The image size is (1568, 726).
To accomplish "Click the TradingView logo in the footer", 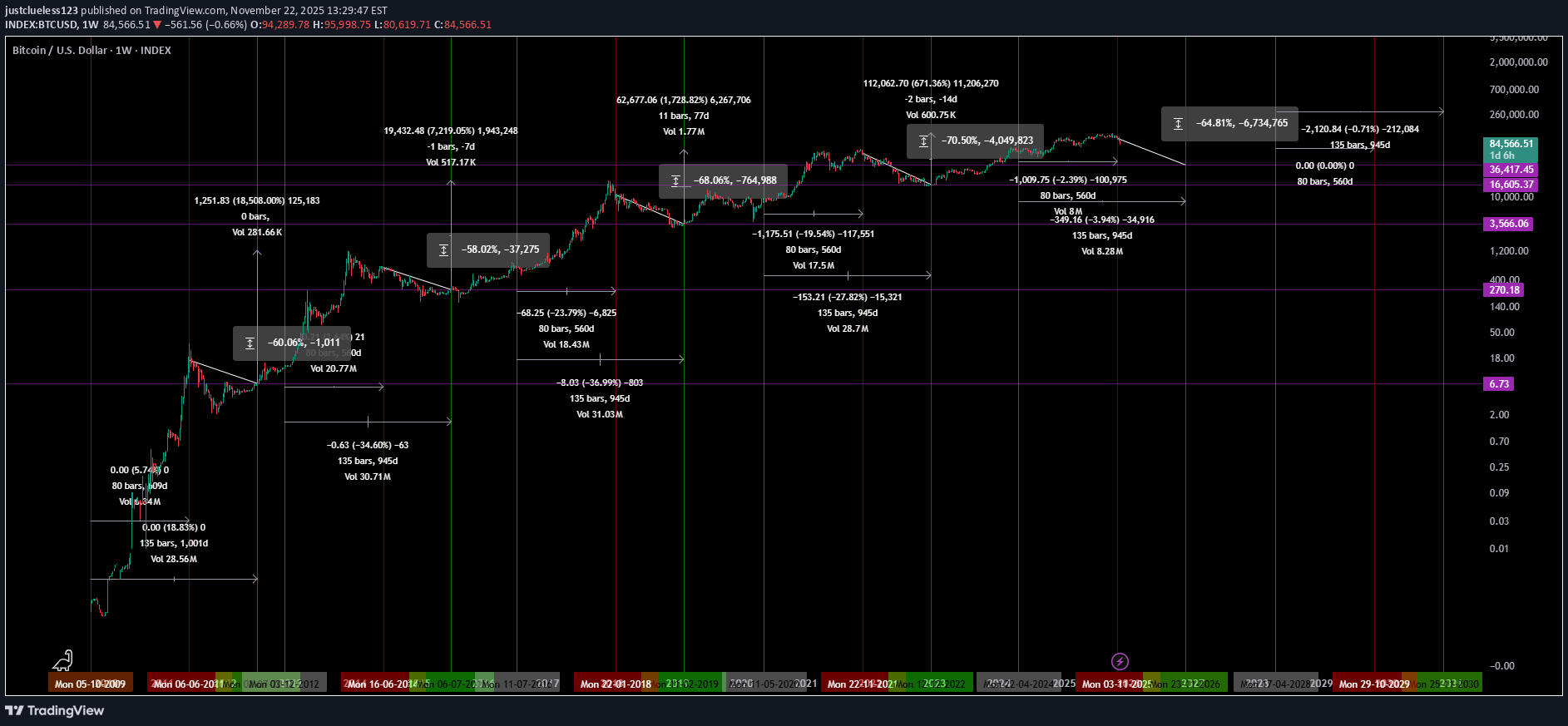I will [55, 710].
